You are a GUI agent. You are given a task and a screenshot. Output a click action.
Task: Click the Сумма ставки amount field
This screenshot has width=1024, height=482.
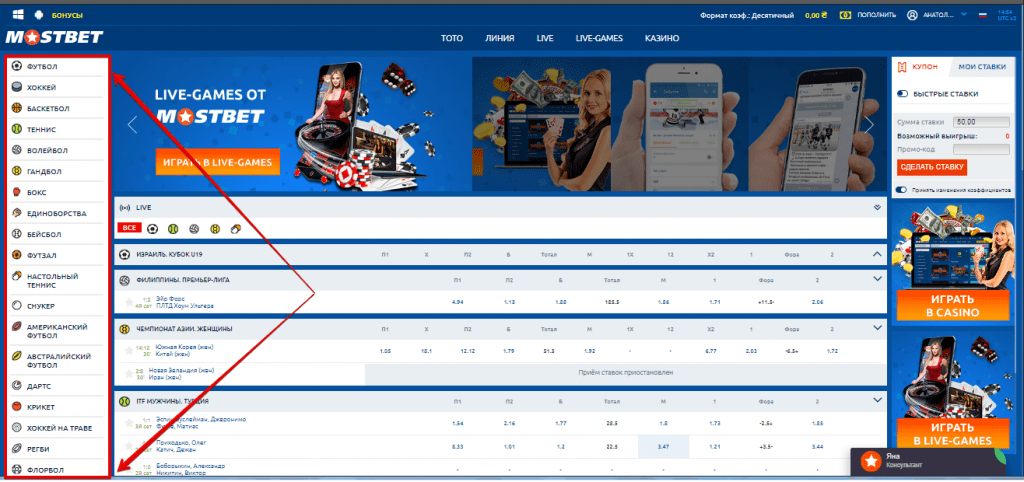tap(981, 121)
